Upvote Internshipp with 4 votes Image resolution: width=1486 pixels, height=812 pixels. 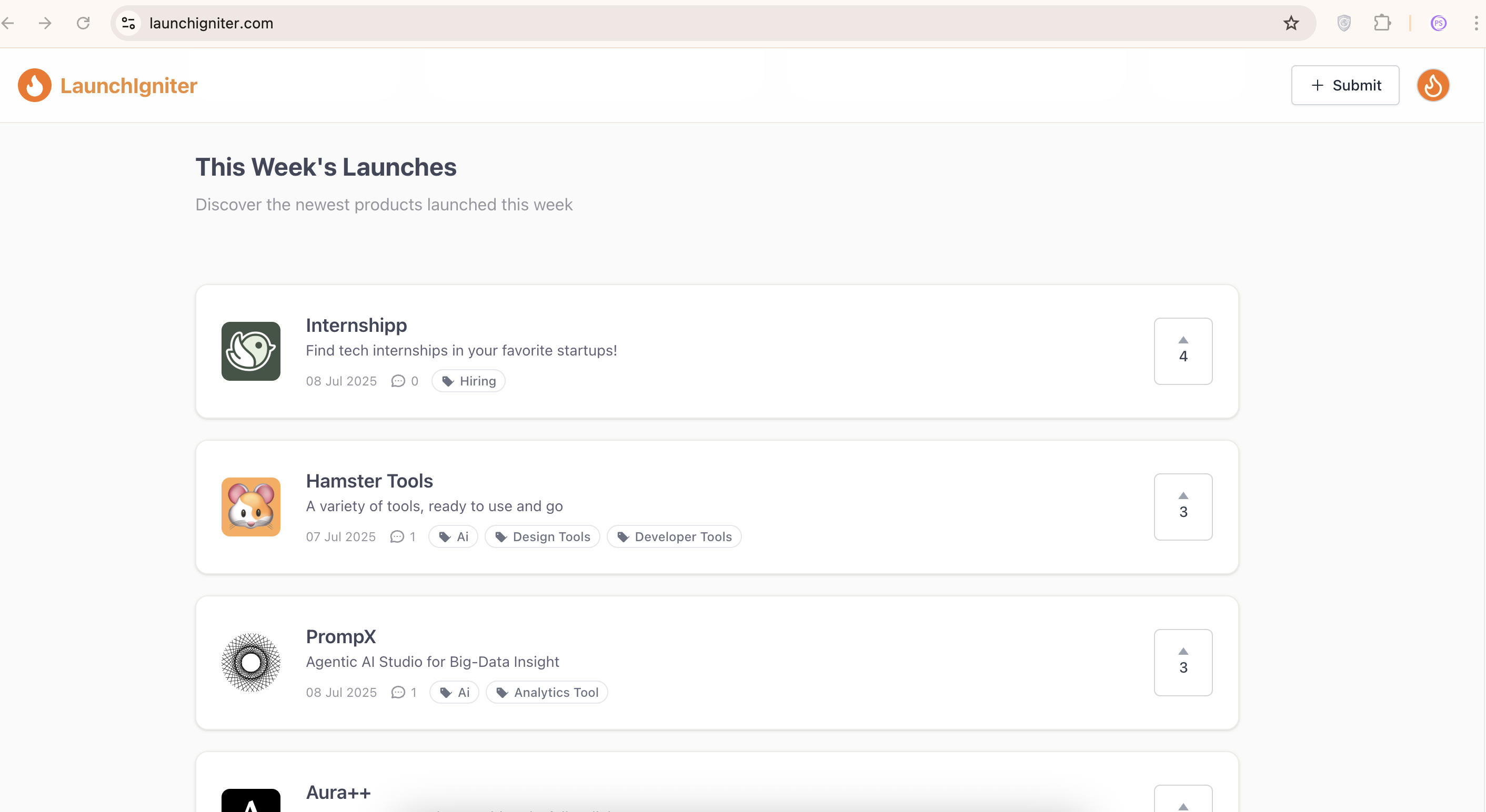pyautogui.click(x=1183, y=351)
